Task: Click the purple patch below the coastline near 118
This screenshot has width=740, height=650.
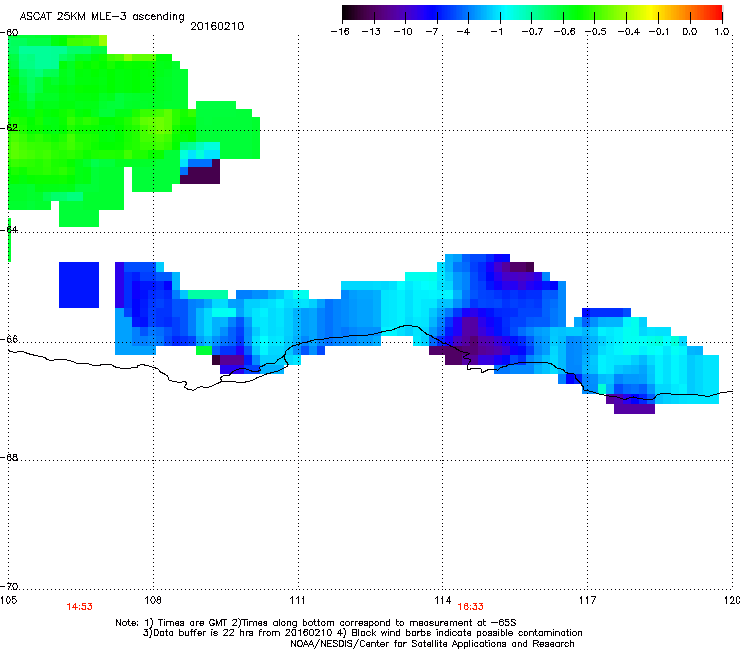Action: click(634, 407)
